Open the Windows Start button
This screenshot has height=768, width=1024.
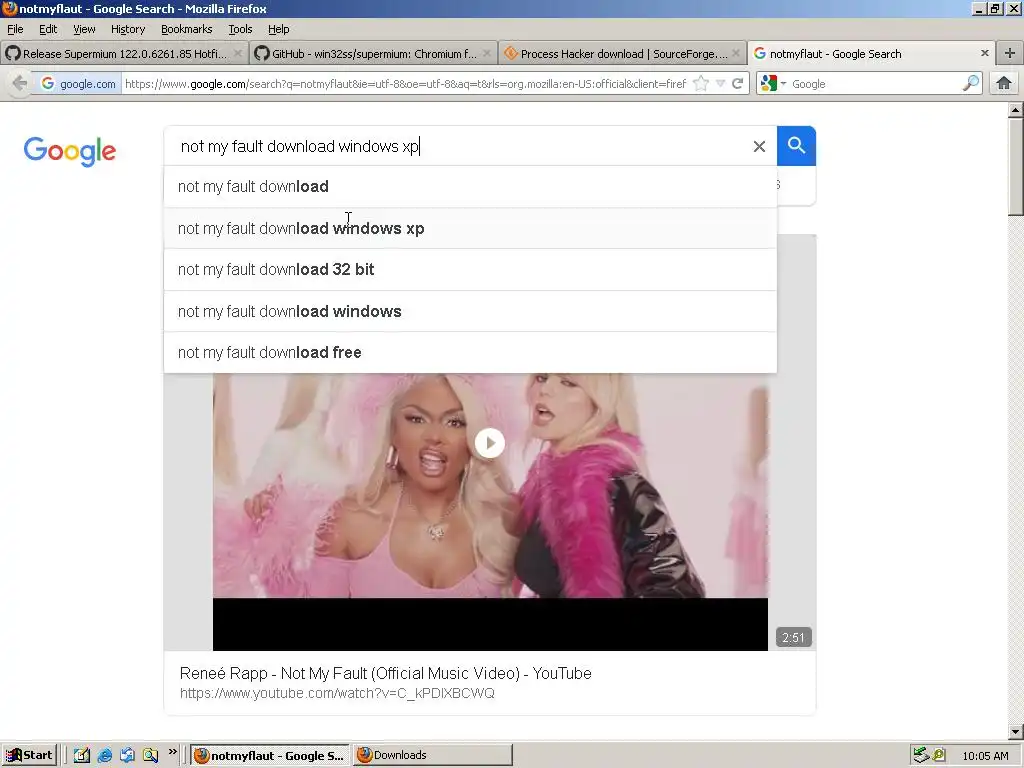[29, 755]
